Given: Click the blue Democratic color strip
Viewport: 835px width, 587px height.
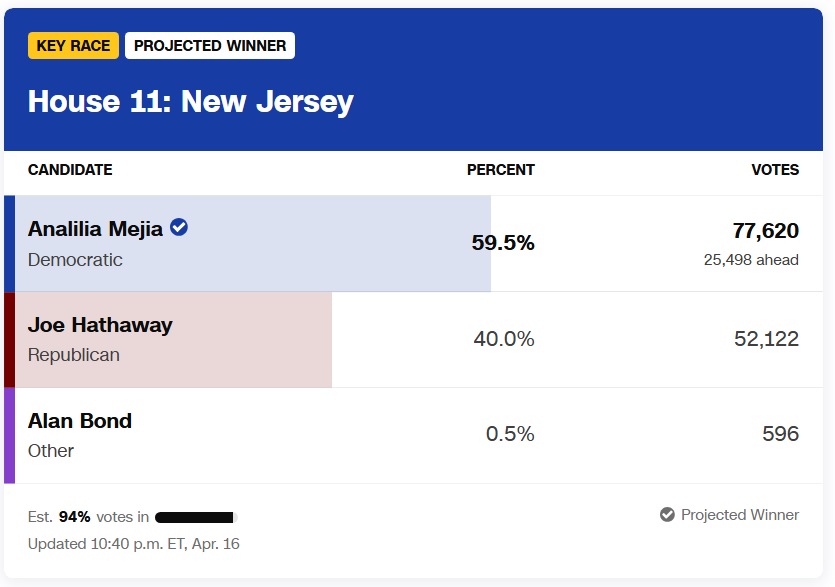Looking at the screenshot, I should (9, 243).
